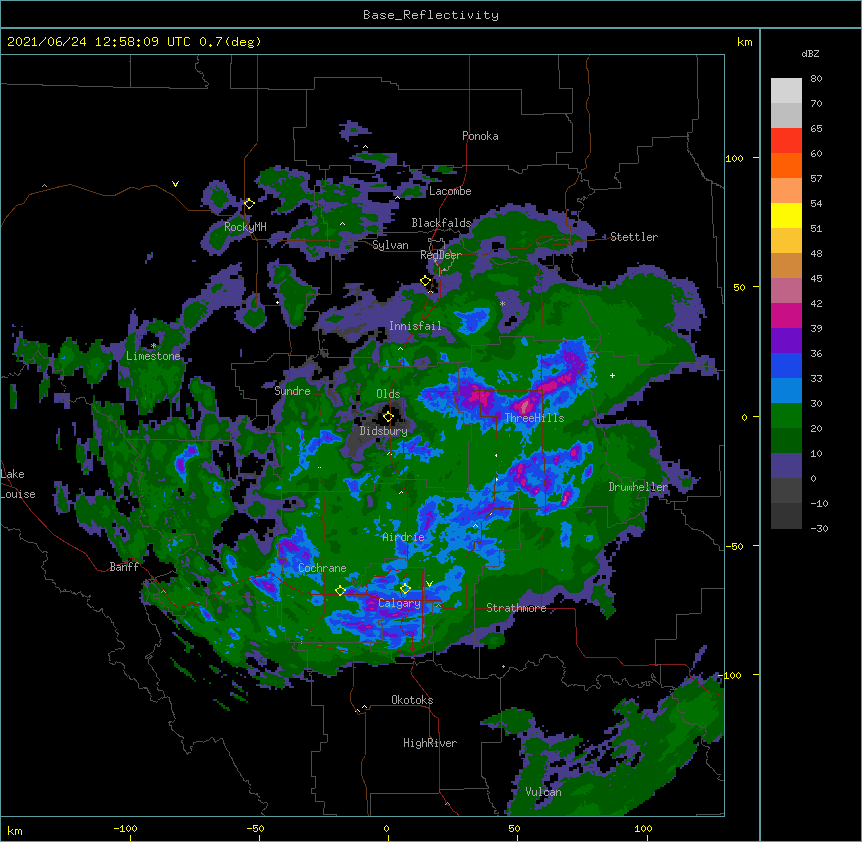This screenshot has height=842, width=862.
Task: Click the yellow diamond marker above Calgary label
Action: click(405, 589)
